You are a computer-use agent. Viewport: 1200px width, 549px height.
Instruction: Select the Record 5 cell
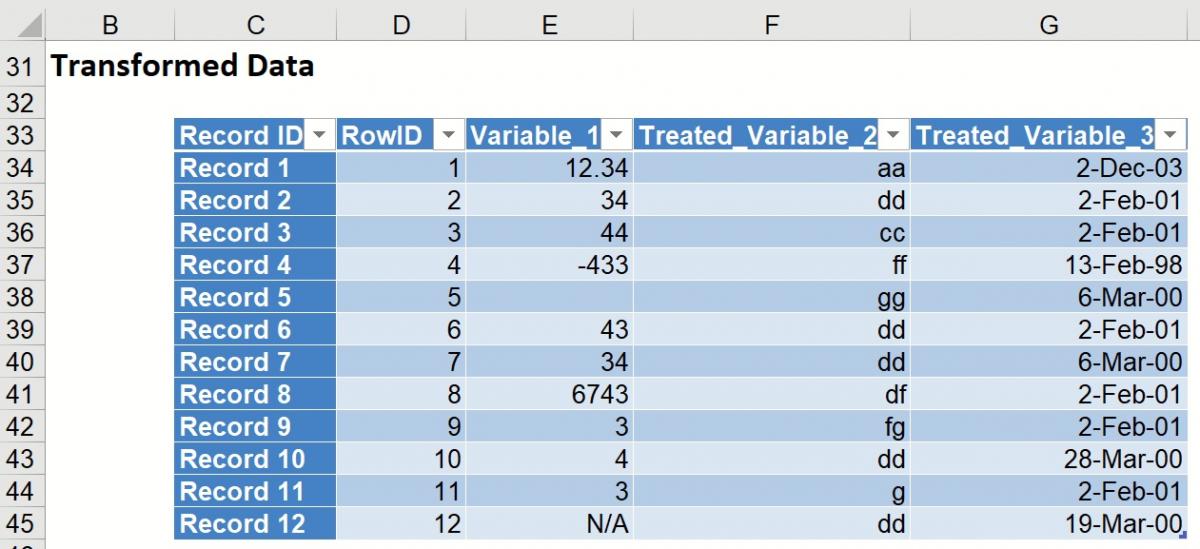tap(255, 297)
